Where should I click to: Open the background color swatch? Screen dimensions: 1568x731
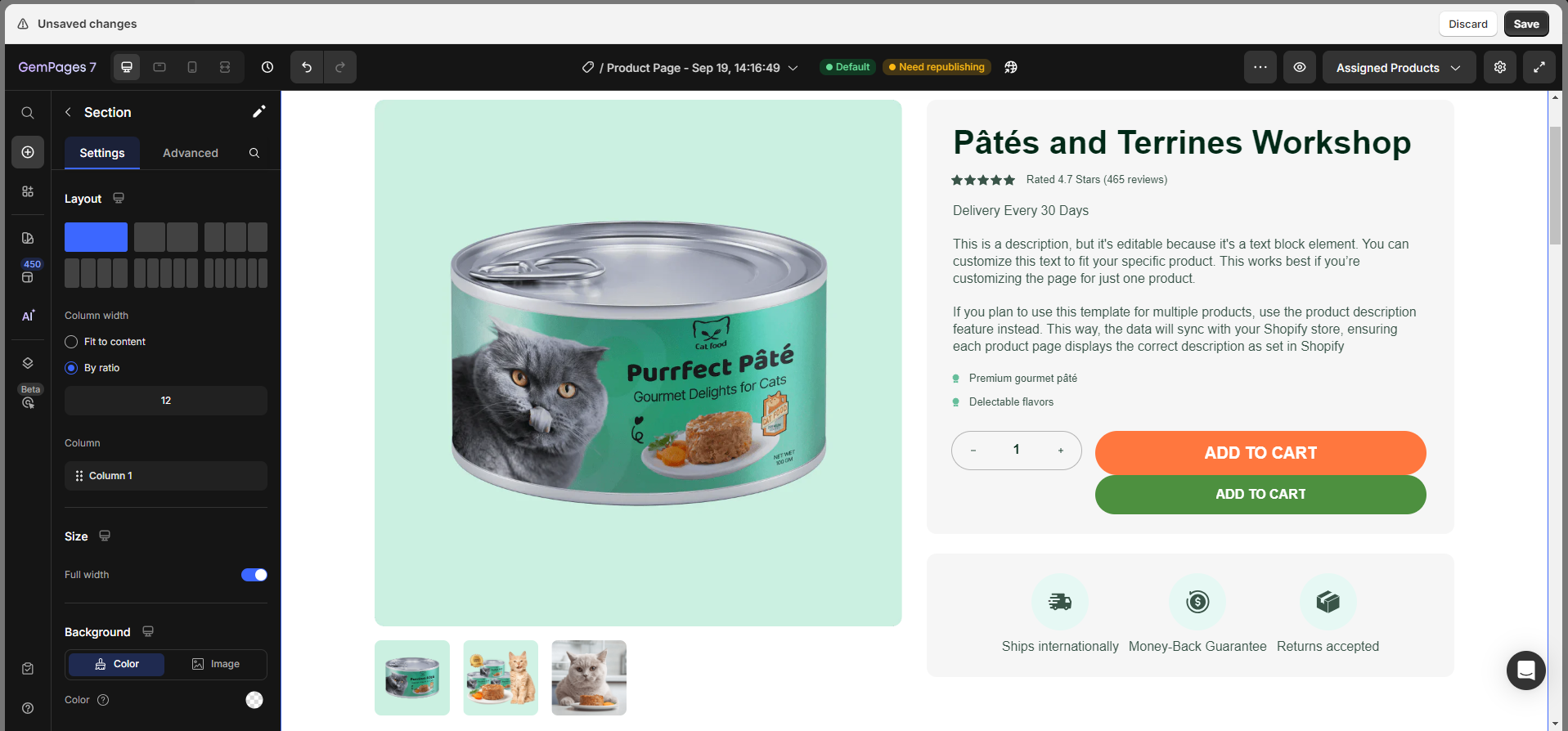254,700
